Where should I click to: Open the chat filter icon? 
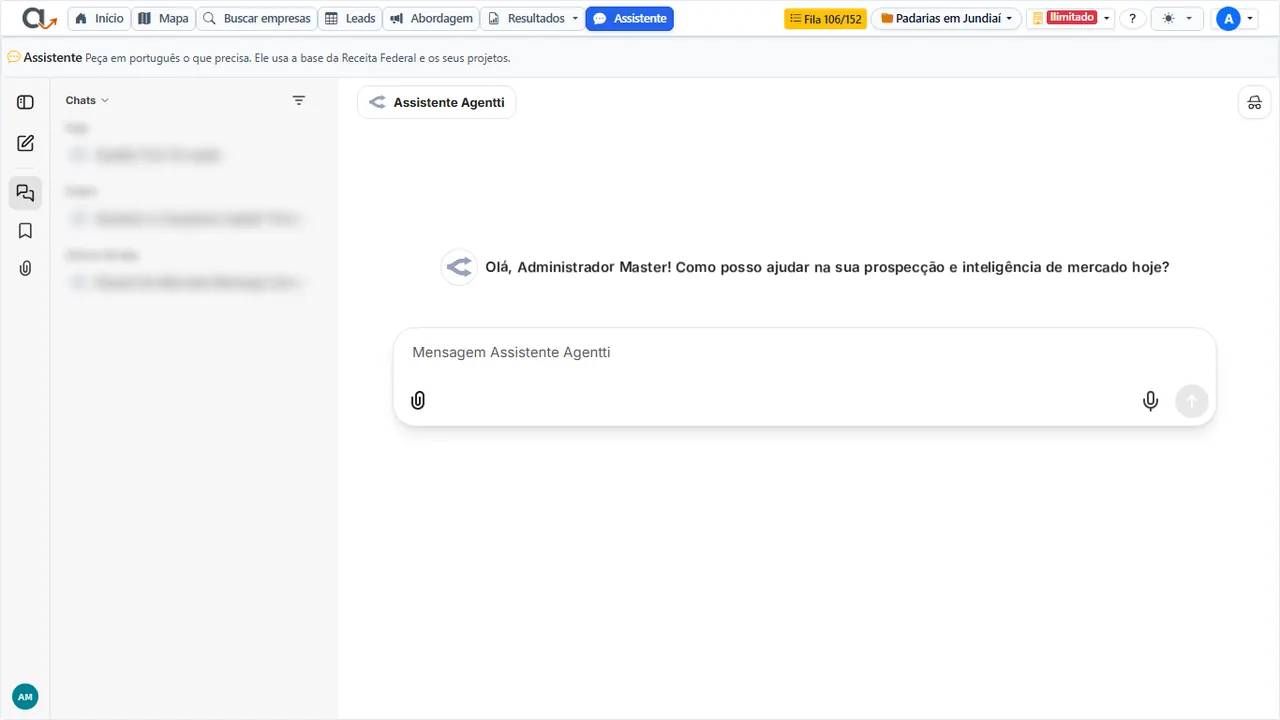(x=298, y=100)
